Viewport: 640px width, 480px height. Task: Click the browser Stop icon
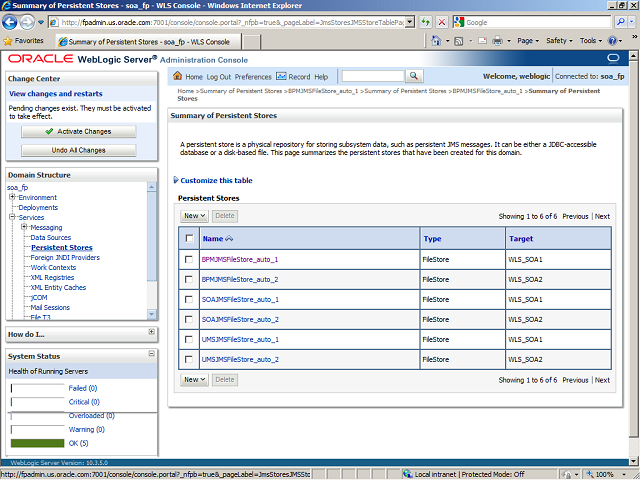[x=442, y=21]
